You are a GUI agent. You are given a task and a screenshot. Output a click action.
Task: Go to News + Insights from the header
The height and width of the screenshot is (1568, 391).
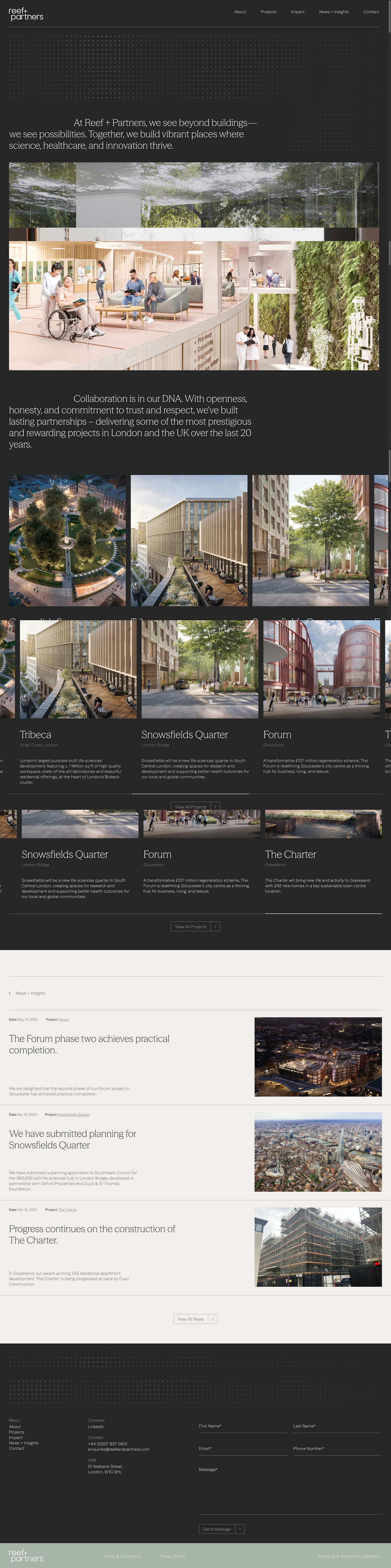click(x=334, y=11)
